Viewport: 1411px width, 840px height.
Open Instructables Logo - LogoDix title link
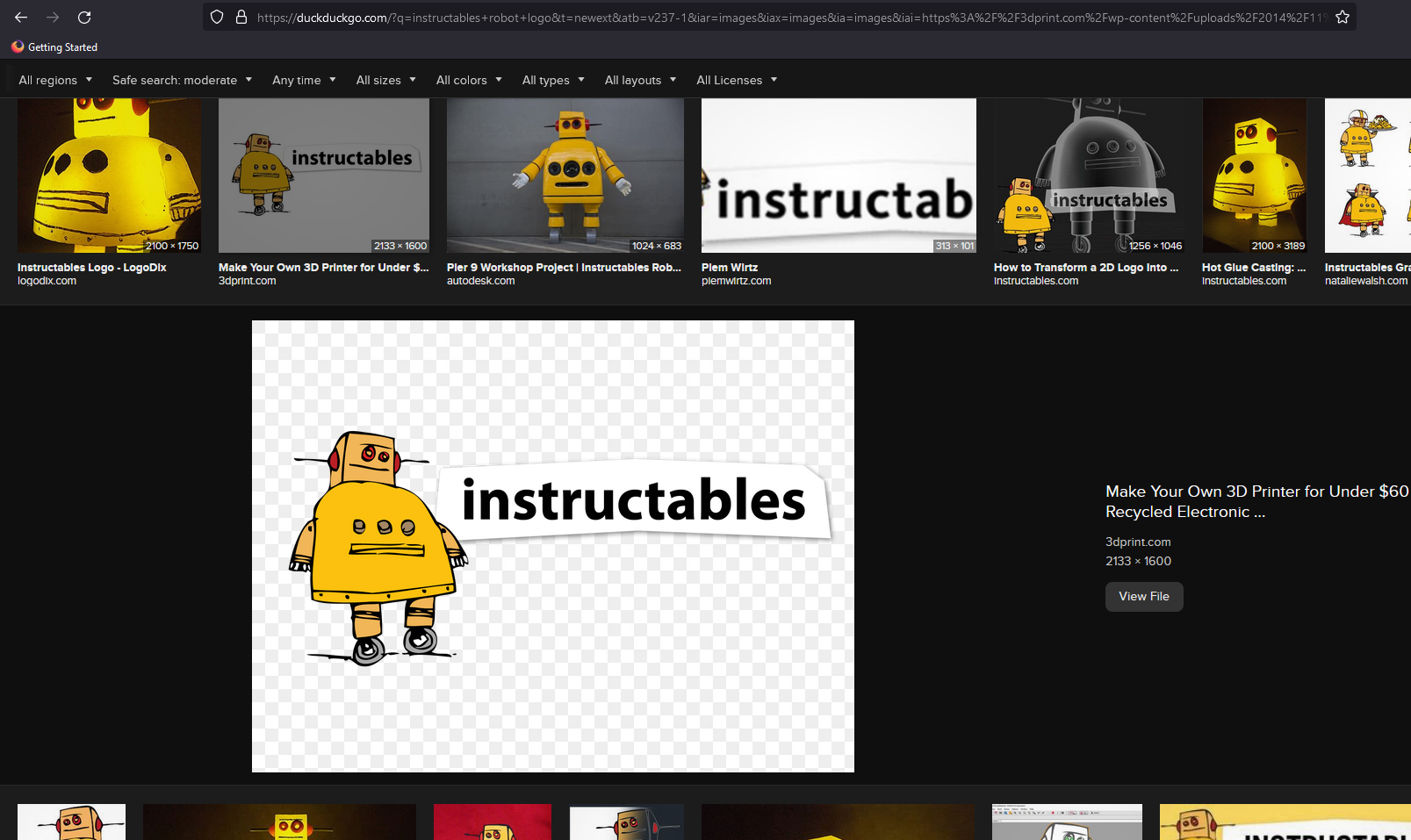pos(92,268)
